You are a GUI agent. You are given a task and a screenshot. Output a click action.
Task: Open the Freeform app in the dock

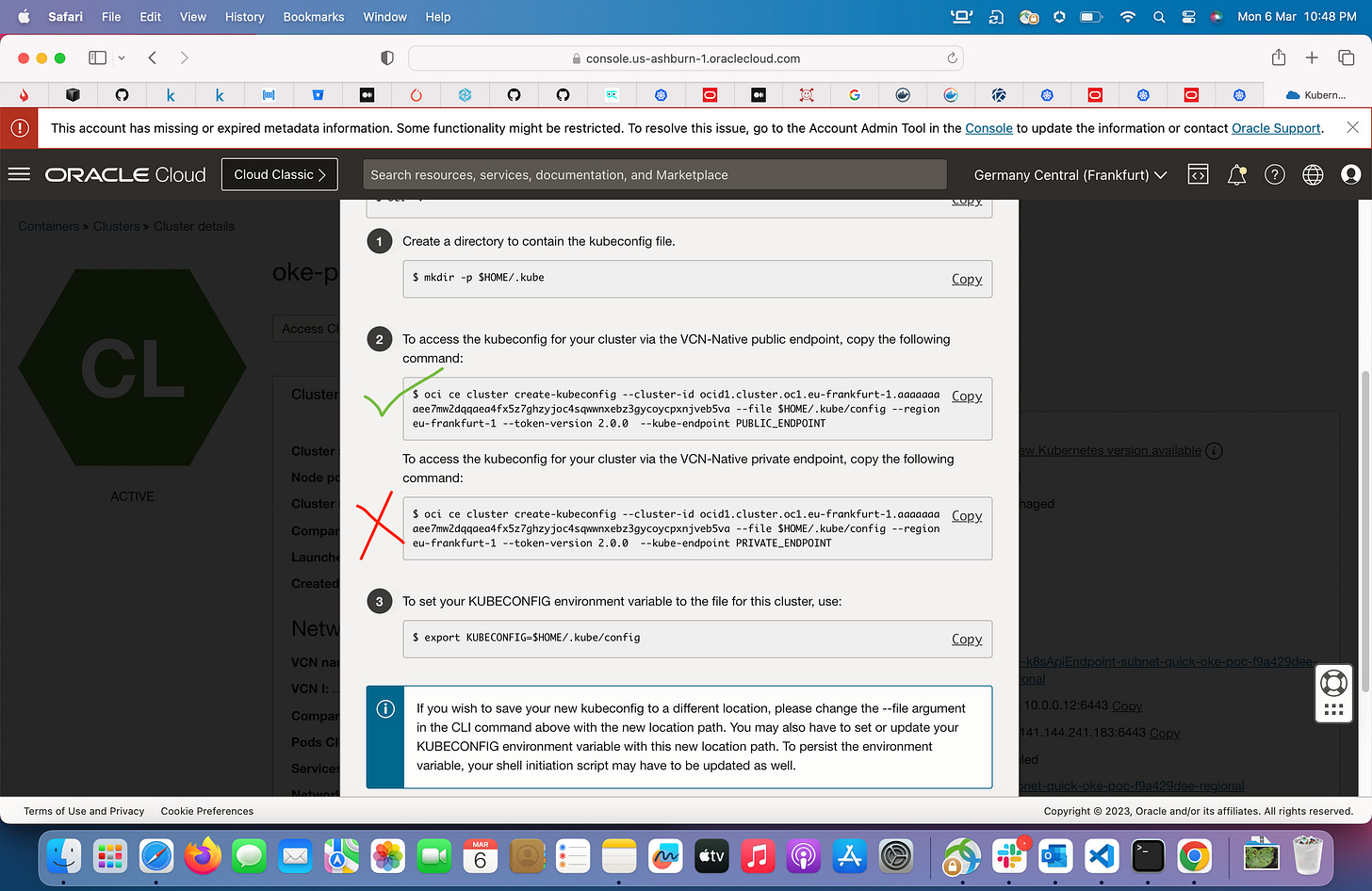click(x=665, y=856)
